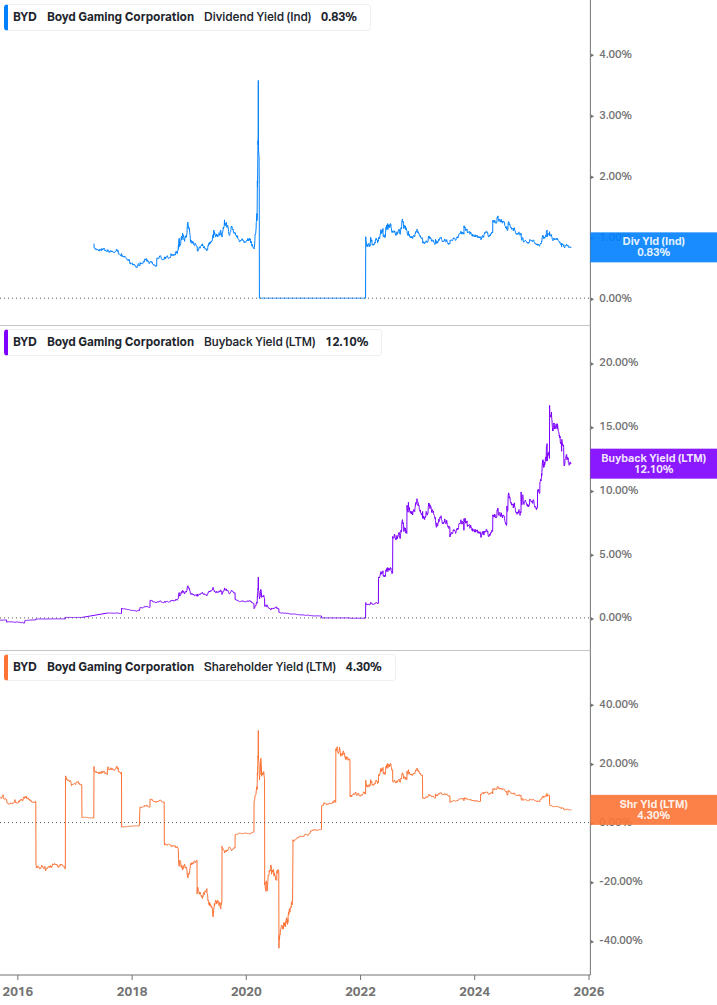The height and width of the screenshot is (1005, 717).
Task: Click the purple Buyback Yield 12.10% axis tag
Action: tap(654, 463)
